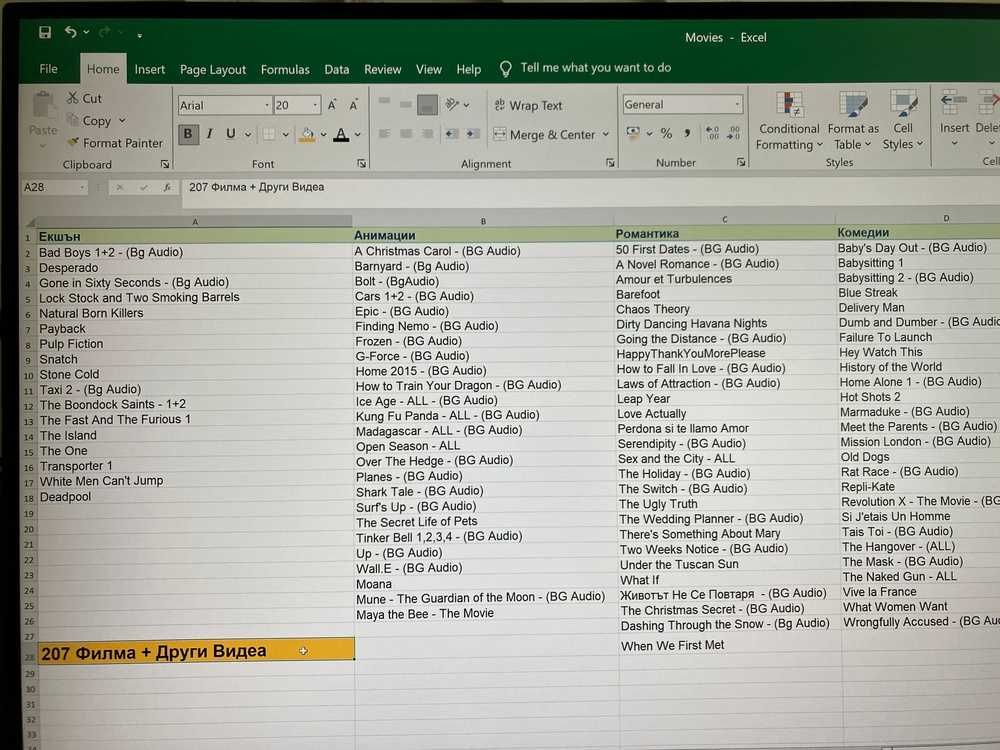This screenshot has width=1000, height=750.
Task: Open the Name Box A28 dropdown
Action: (x=82, y=188)
